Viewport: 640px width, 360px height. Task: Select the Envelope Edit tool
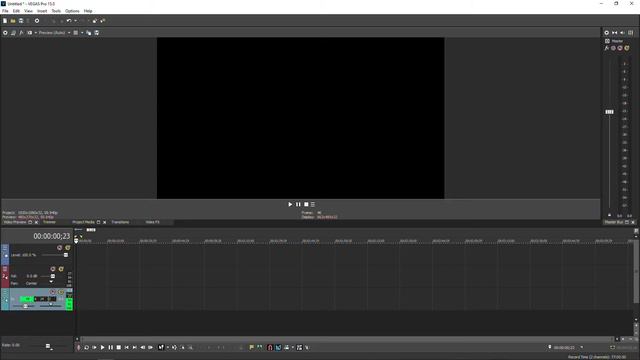pos(174,347)
